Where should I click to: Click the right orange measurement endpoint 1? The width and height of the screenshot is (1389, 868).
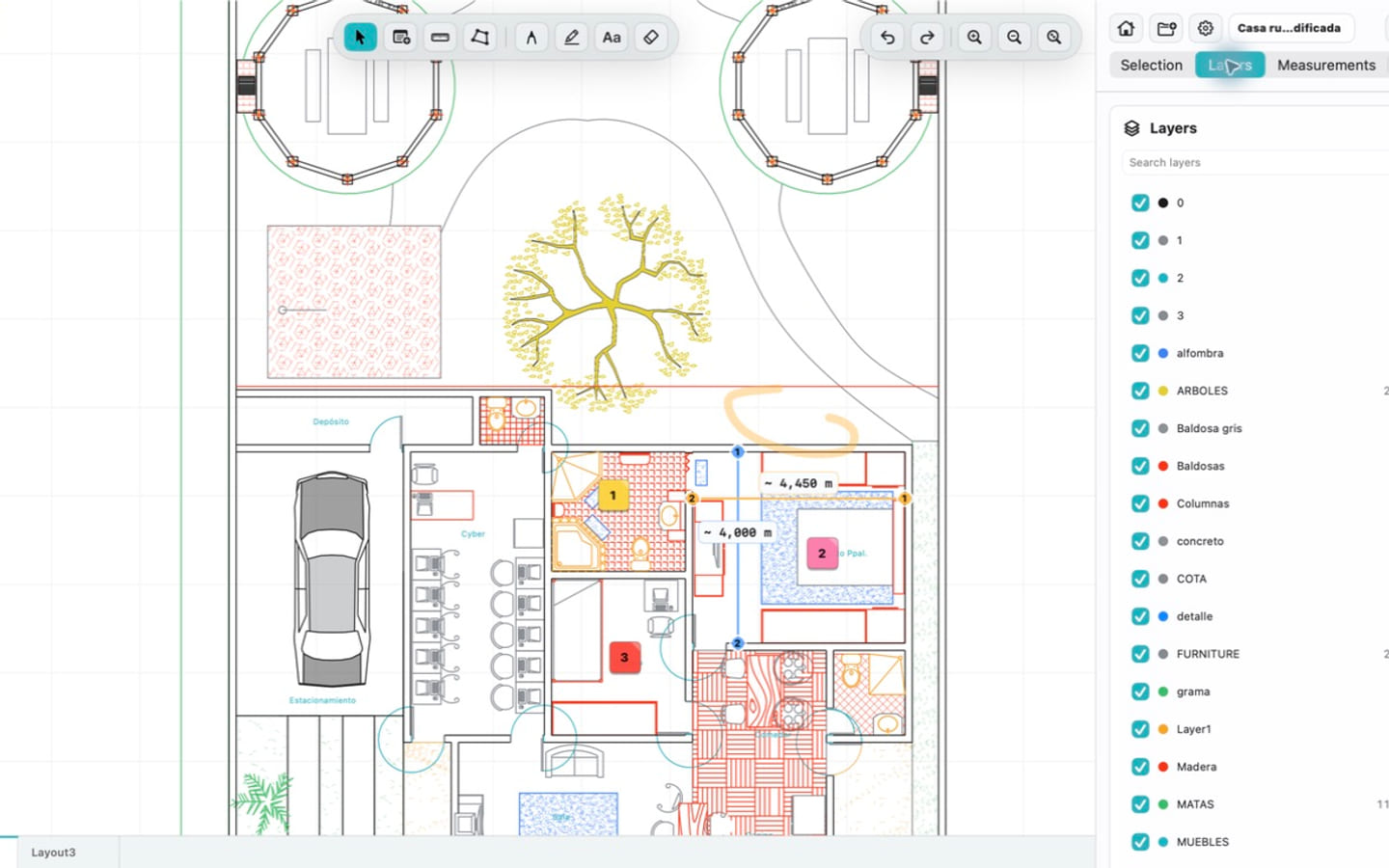(x=905, y=499)
